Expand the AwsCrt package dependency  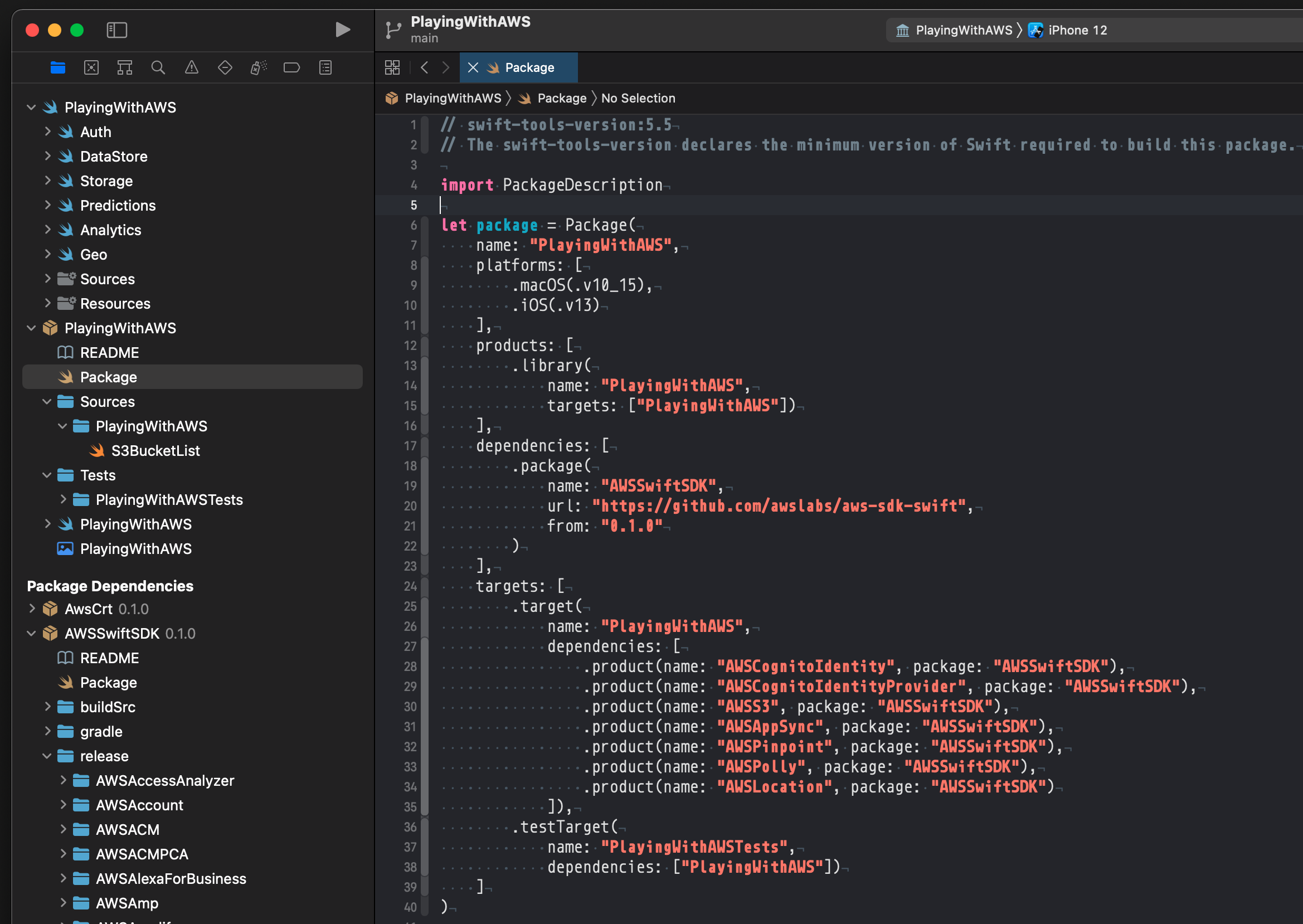[32, 609]
